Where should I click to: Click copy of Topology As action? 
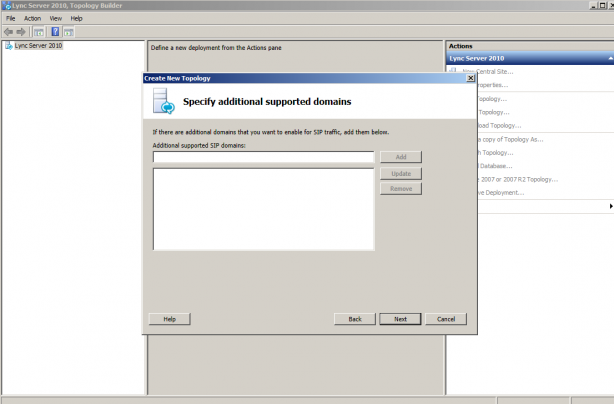[510, 139]
